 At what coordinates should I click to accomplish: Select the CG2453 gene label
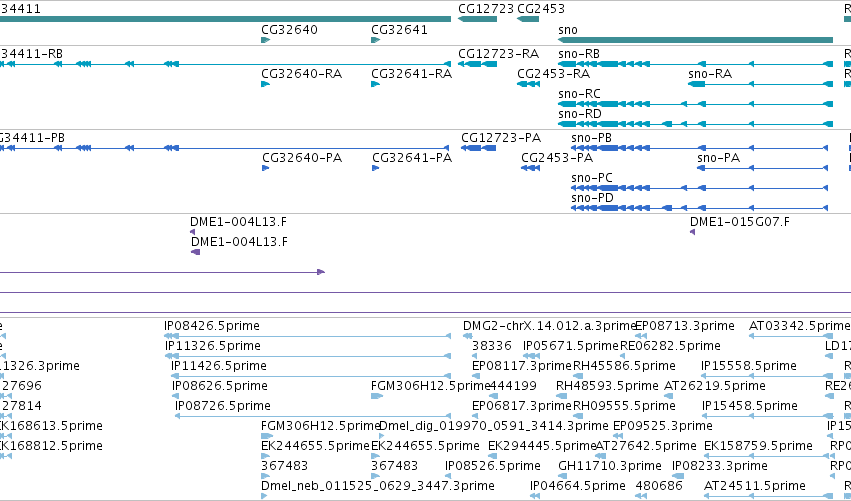click(x=541, y=9)
